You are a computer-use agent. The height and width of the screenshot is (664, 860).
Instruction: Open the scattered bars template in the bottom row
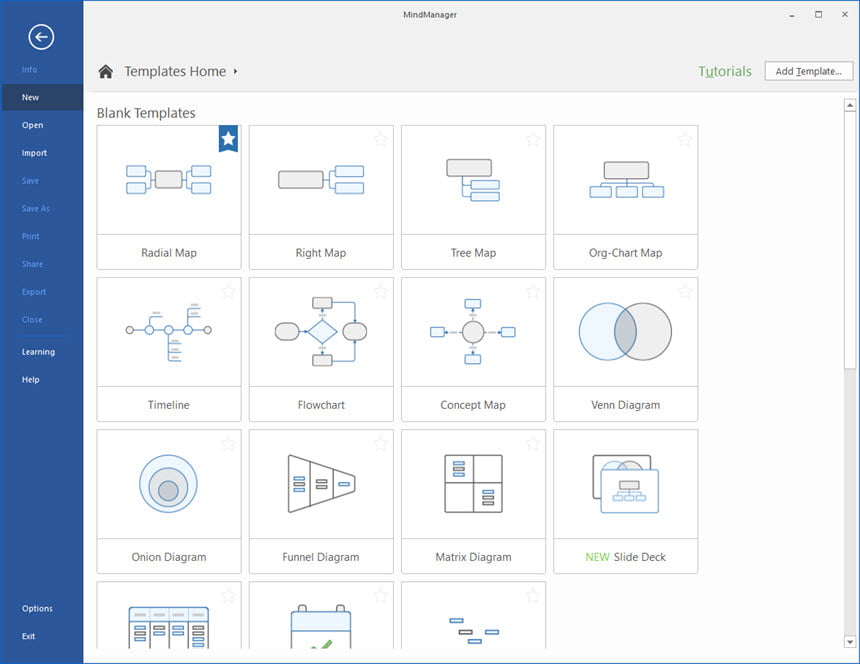(474, 631)
